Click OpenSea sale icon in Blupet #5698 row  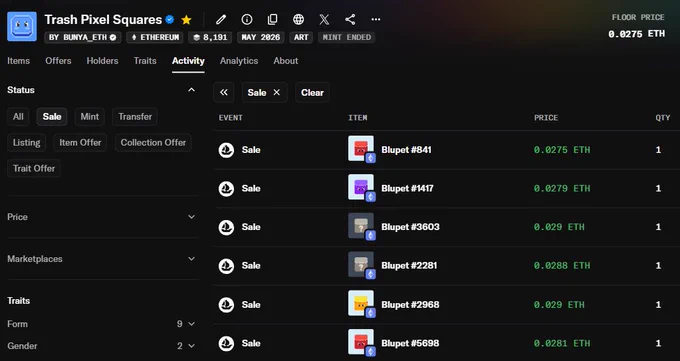point(226,343)
